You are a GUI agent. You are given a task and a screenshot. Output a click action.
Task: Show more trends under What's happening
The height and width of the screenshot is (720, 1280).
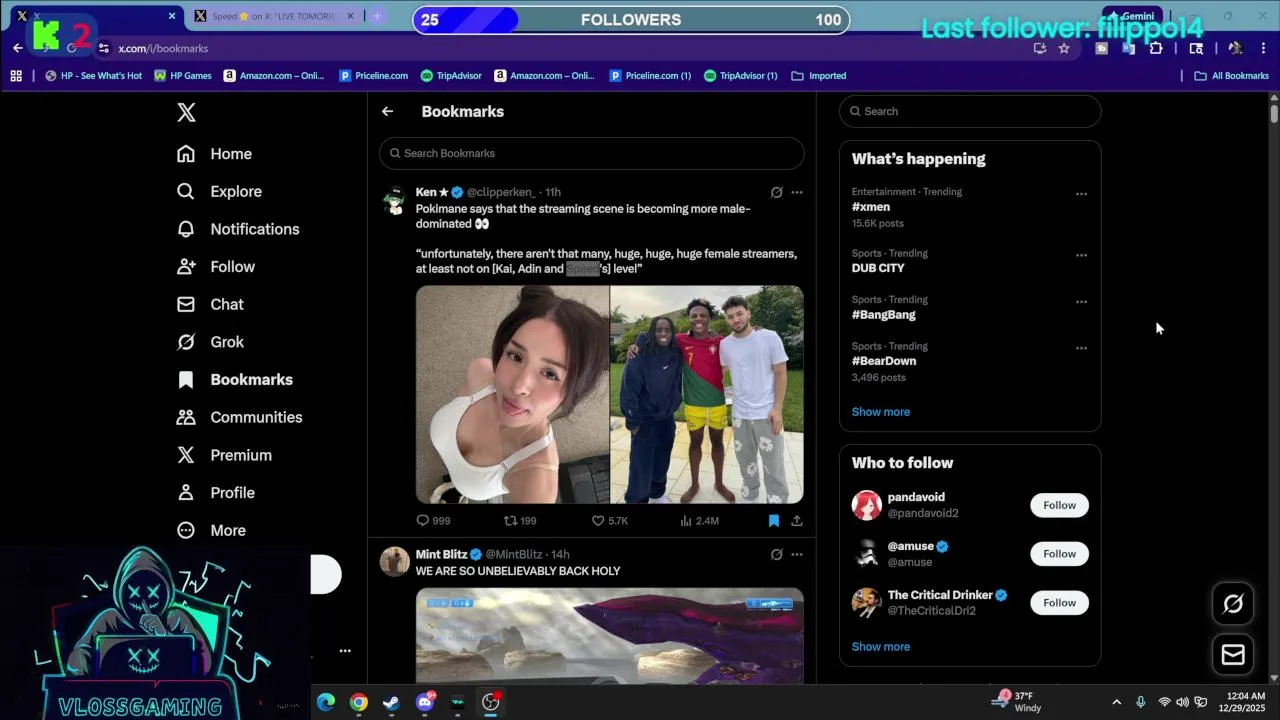(x=881, y=412)
